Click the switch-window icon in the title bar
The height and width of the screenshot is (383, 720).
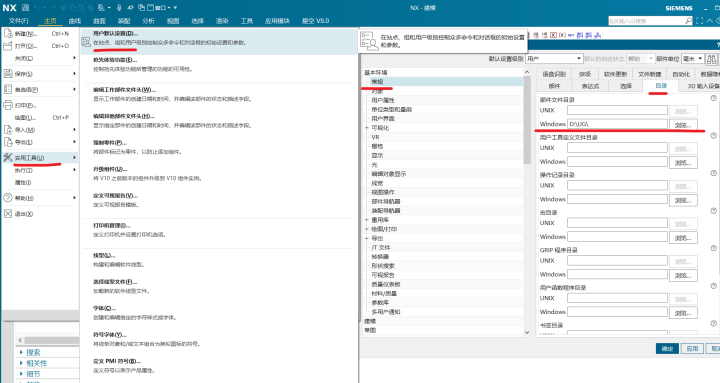click(141, 8)
